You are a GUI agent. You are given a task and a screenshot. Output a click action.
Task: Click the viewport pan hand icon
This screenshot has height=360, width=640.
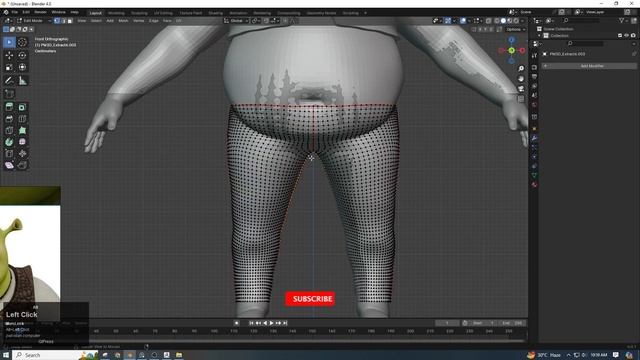(521, 79)
